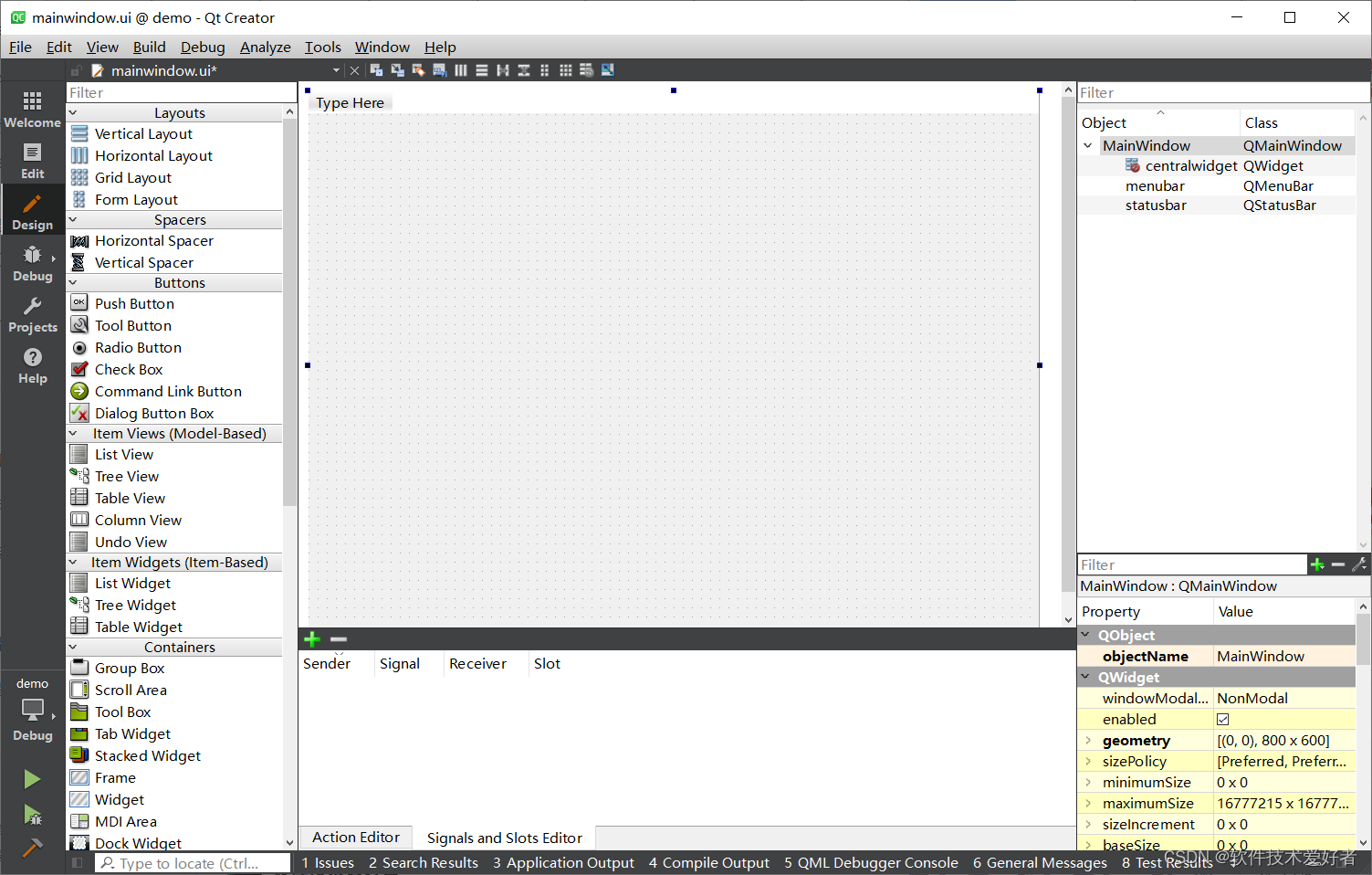The height and width of the screenshot is (875, 1372).
Task: Switch to Signals and Slots Editor tab
Action: (504, 838)
